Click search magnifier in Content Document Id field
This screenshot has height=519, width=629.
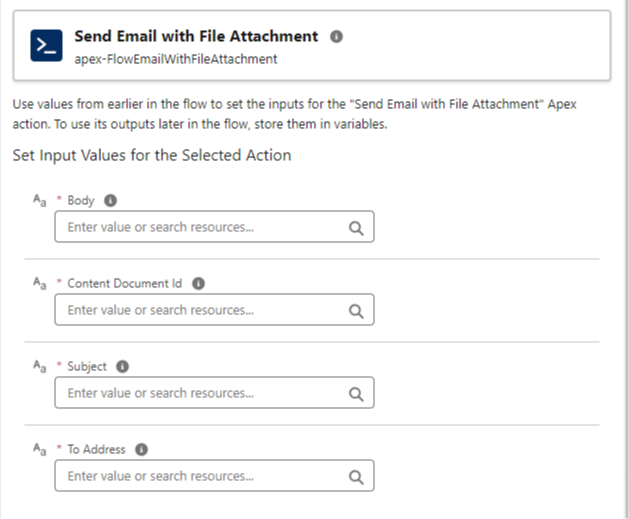tap(355, 310)
